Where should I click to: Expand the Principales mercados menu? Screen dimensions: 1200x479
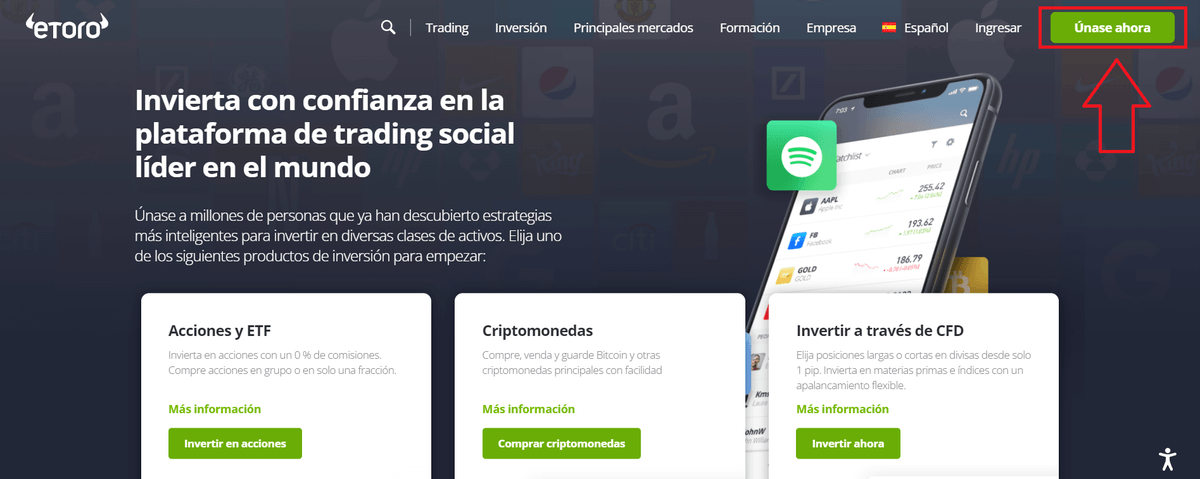633,28
